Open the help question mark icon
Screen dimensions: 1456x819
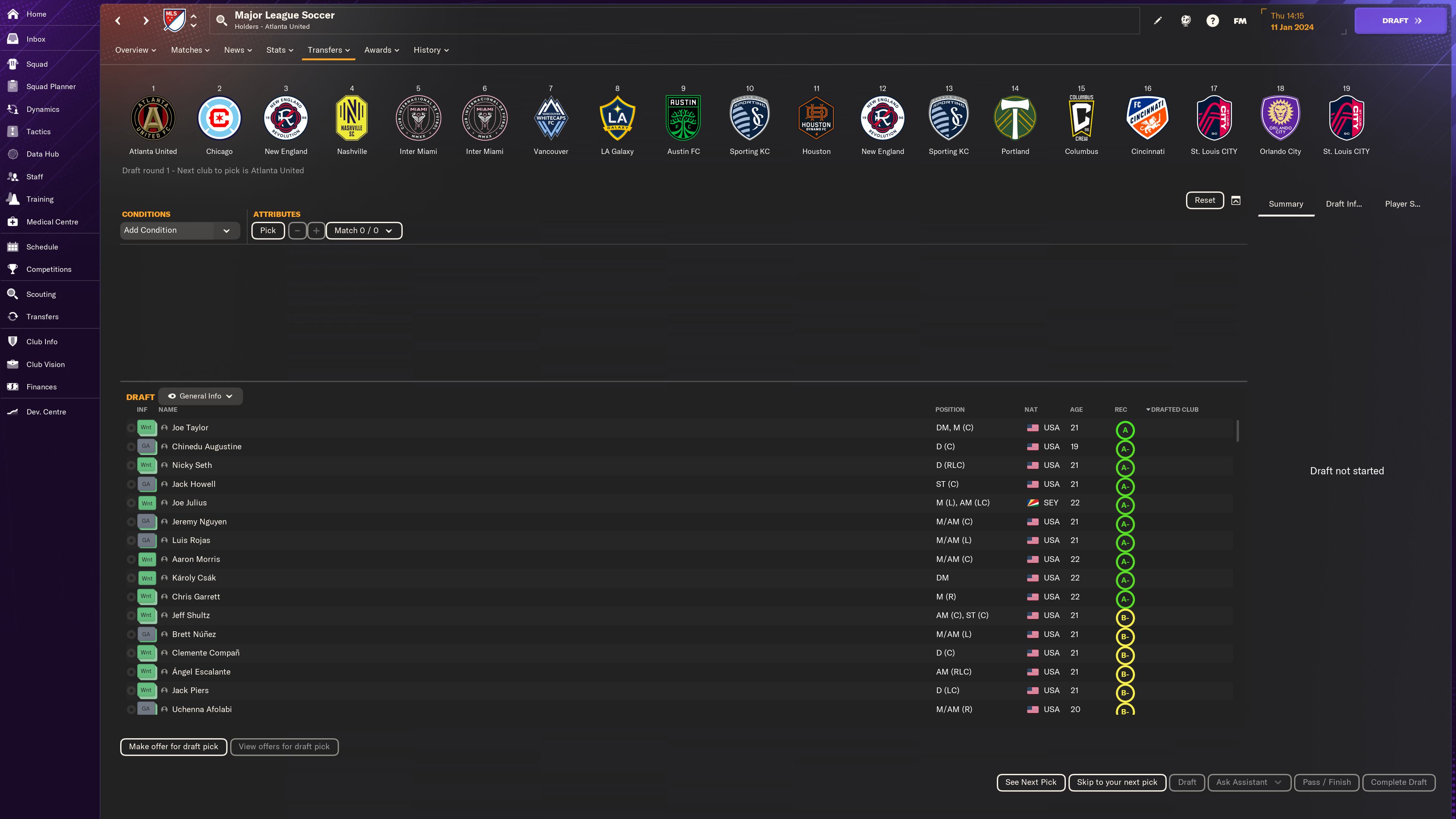click(x=1213, y=21)
